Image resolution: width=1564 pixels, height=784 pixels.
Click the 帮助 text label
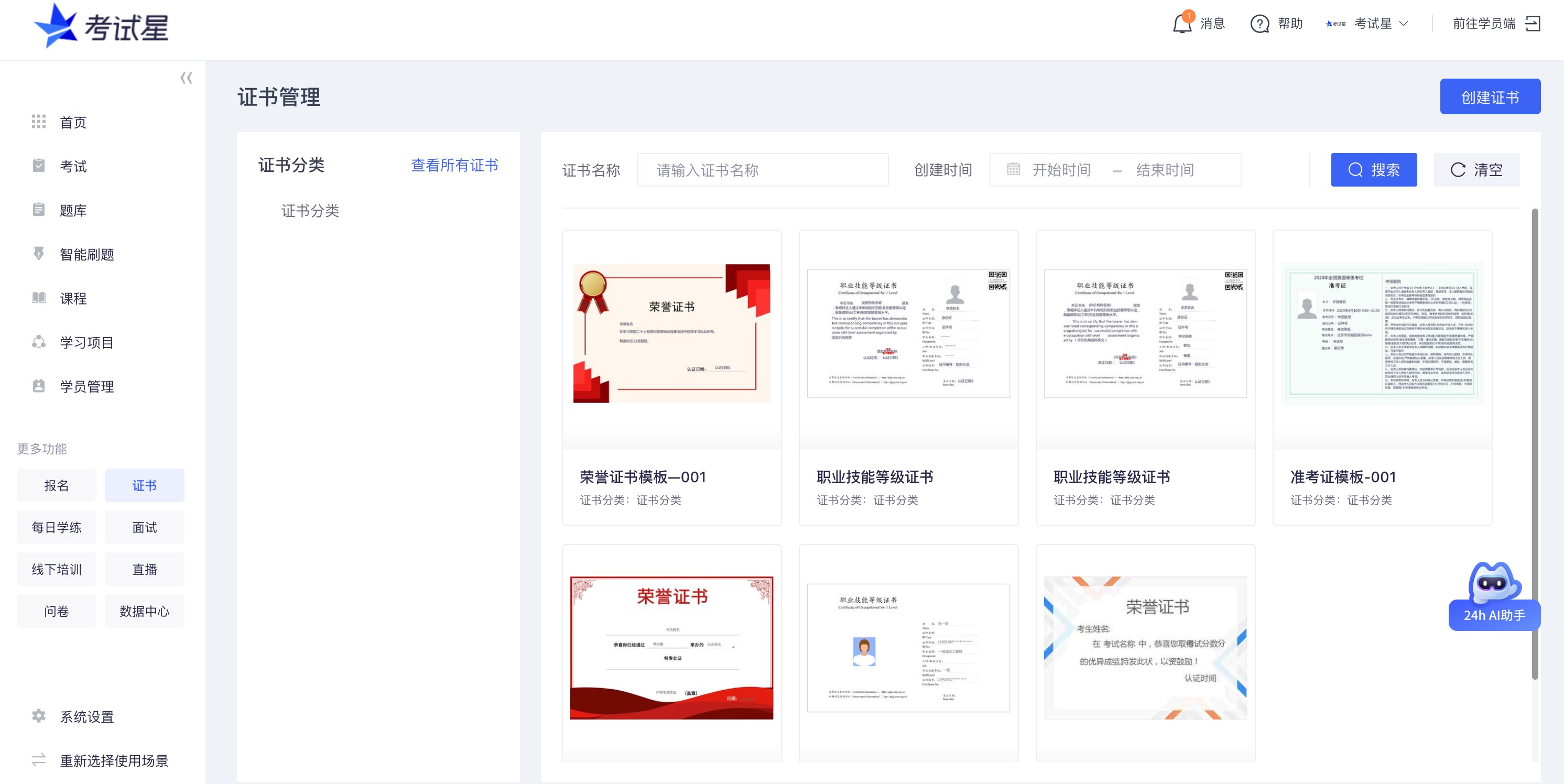tap(1290, 24)
